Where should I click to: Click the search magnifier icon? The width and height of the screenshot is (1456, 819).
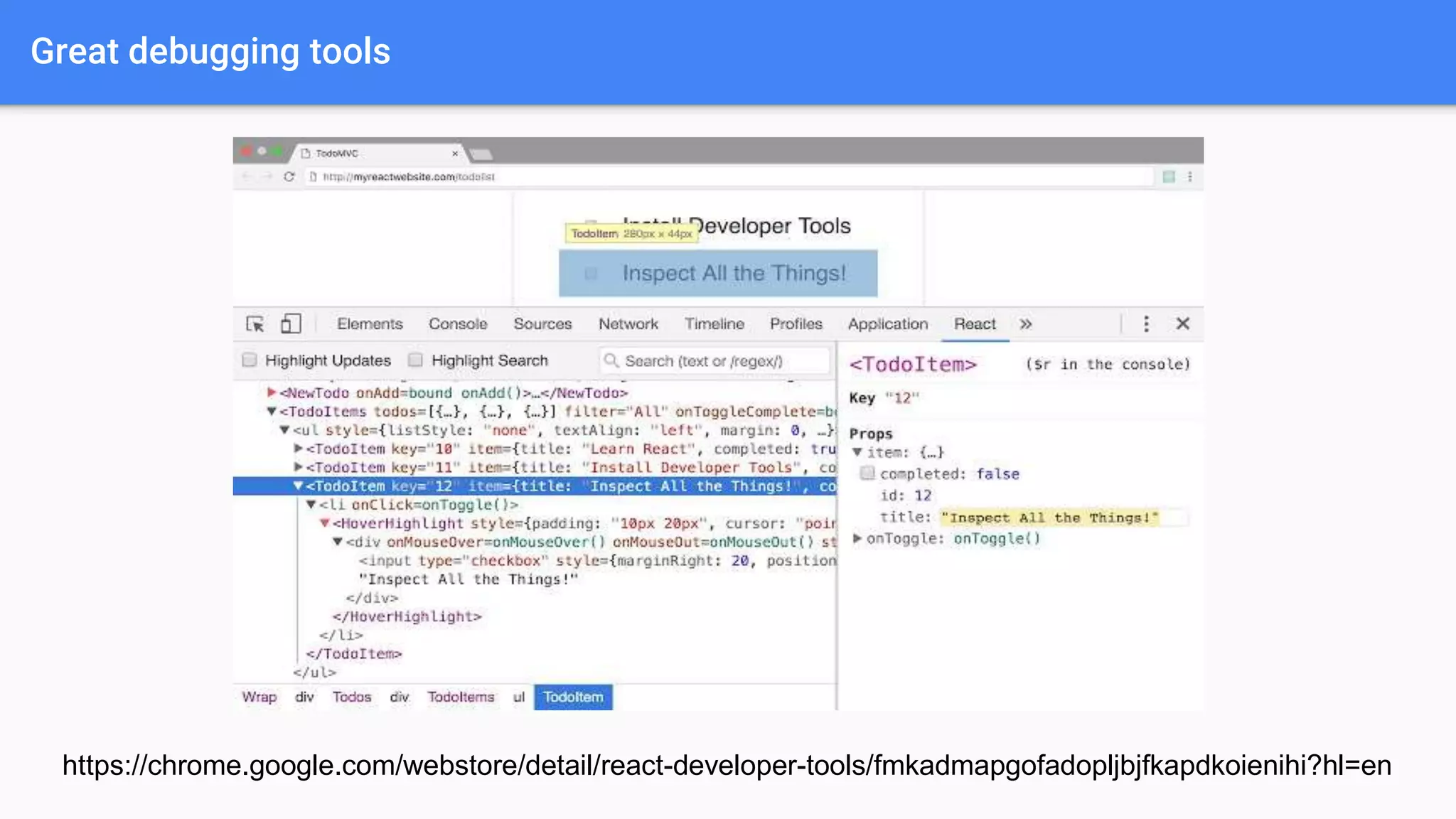(611, 360)
